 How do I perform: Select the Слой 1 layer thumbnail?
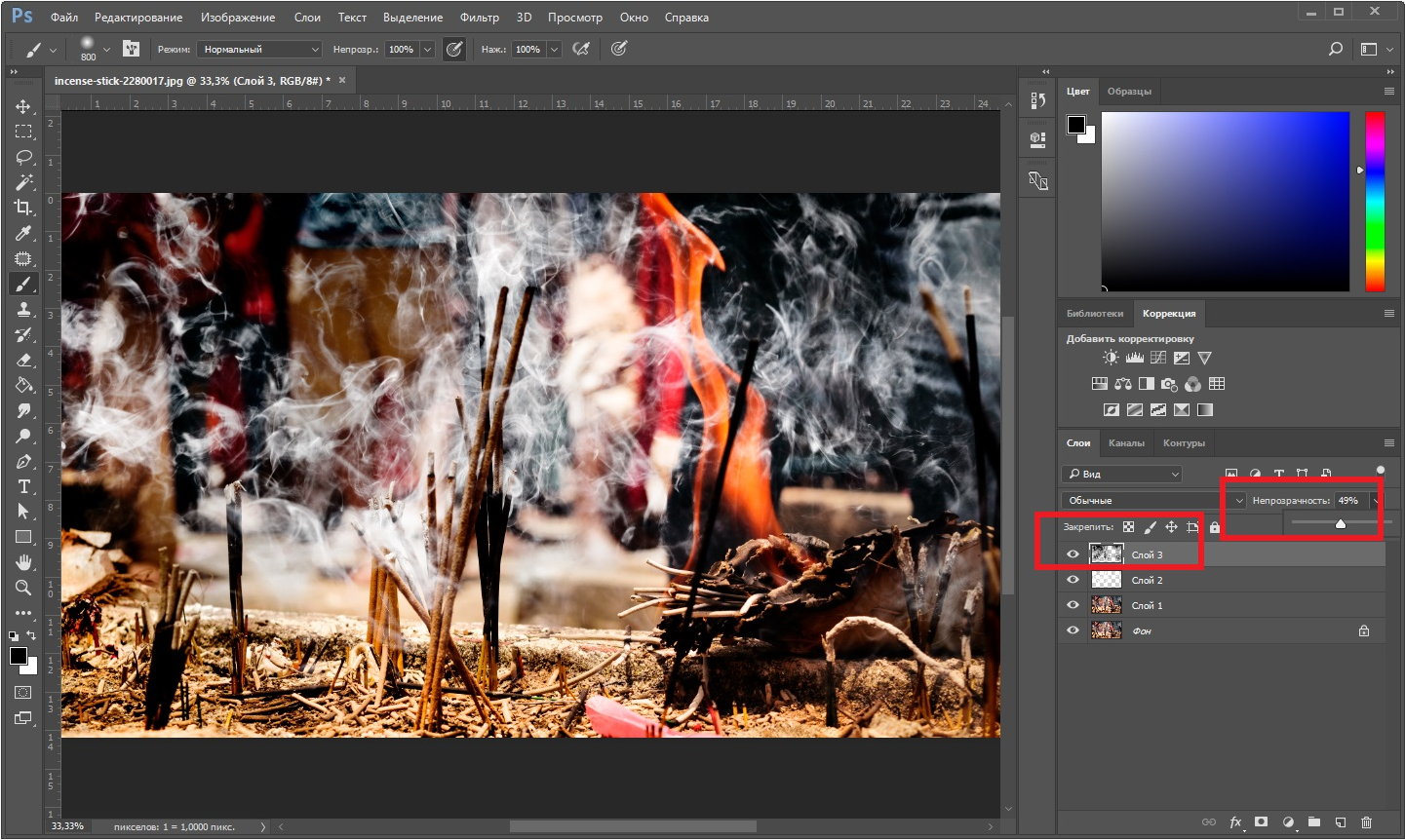click(1107, 605)
